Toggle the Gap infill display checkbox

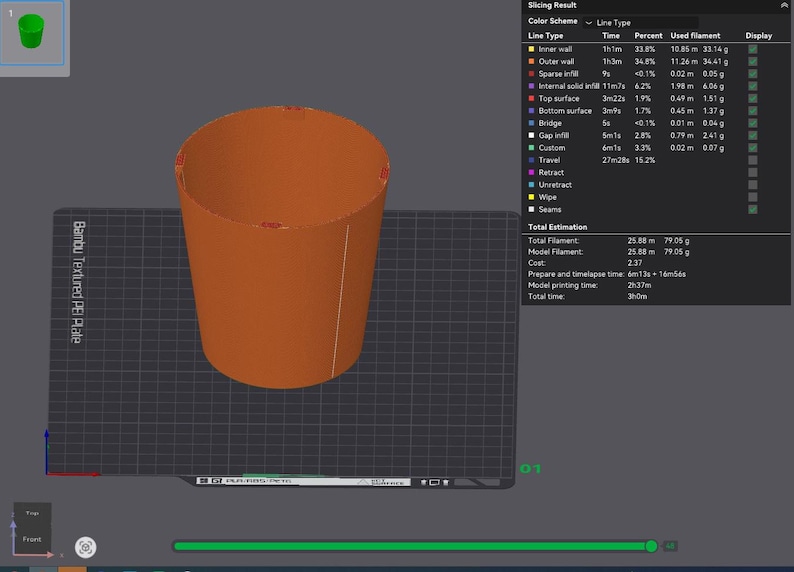click(753, 136)
